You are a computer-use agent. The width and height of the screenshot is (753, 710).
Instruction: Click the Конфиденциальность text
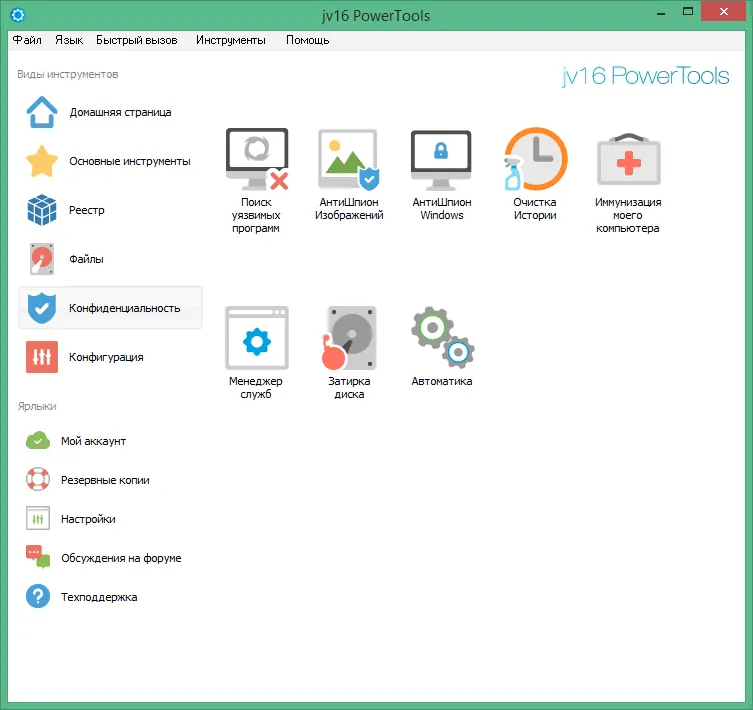click(x=124, y=308)
